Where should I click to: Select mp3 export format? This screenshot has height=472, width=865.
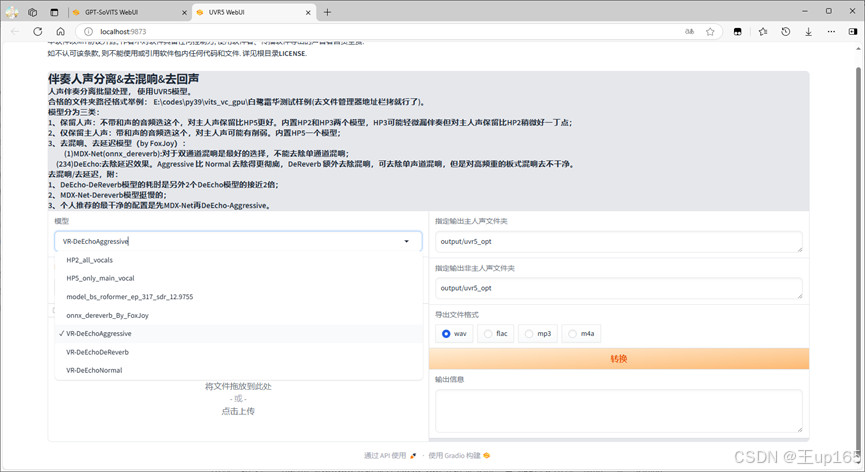pyautogui.click(x=538, y=334)
